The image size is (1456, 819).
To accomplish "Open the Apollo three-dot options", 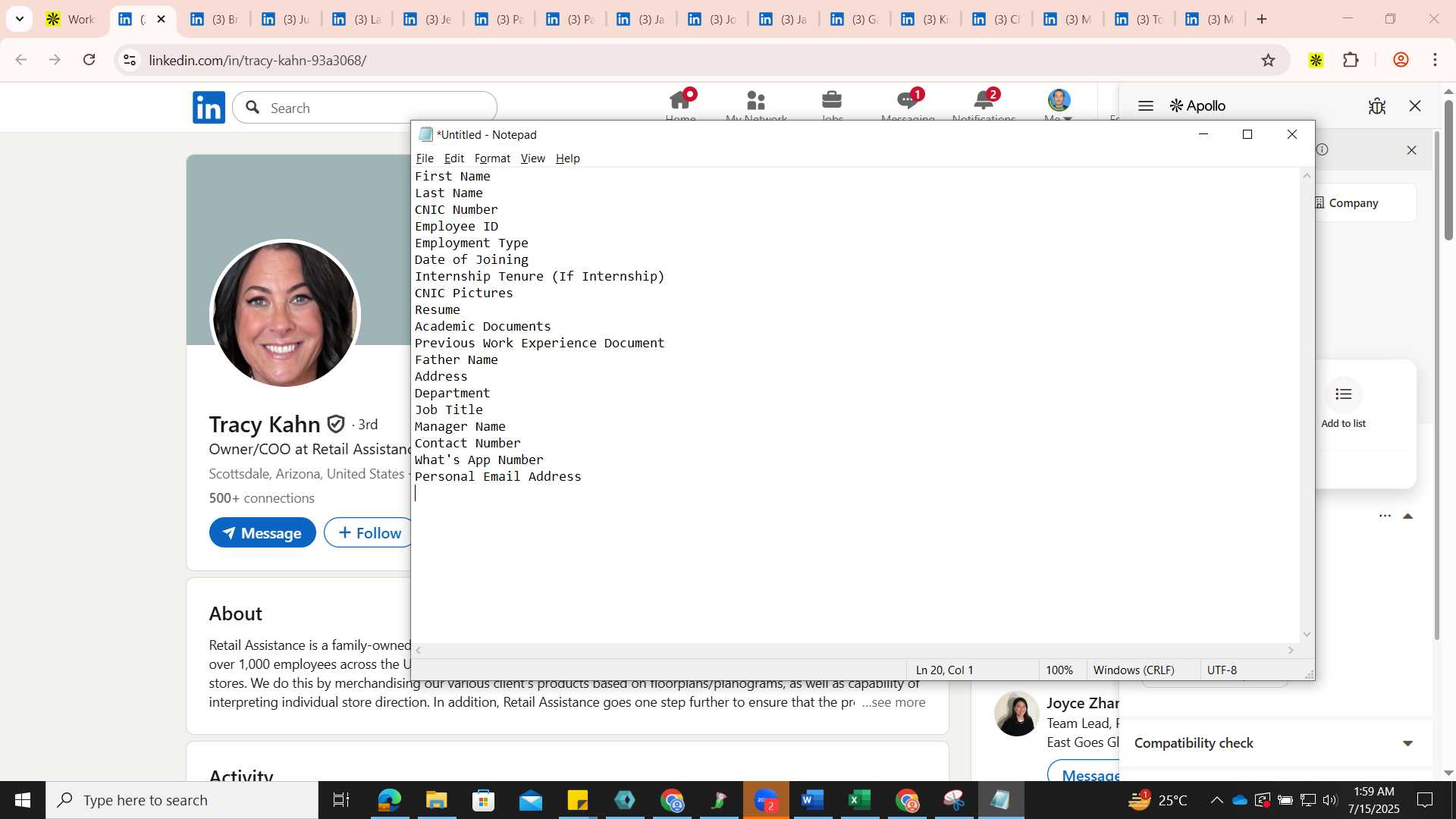I will 1385,516.
